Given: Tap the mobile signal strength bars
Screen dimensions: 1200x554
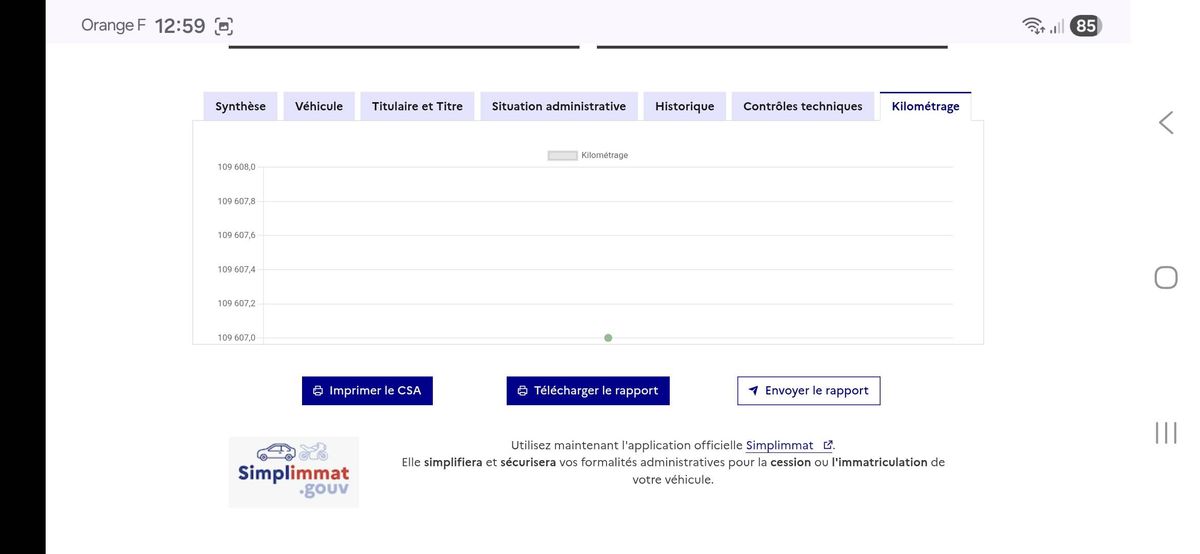Looking at the screenshot, I should pyautogui.click(x=1056, y=27).
